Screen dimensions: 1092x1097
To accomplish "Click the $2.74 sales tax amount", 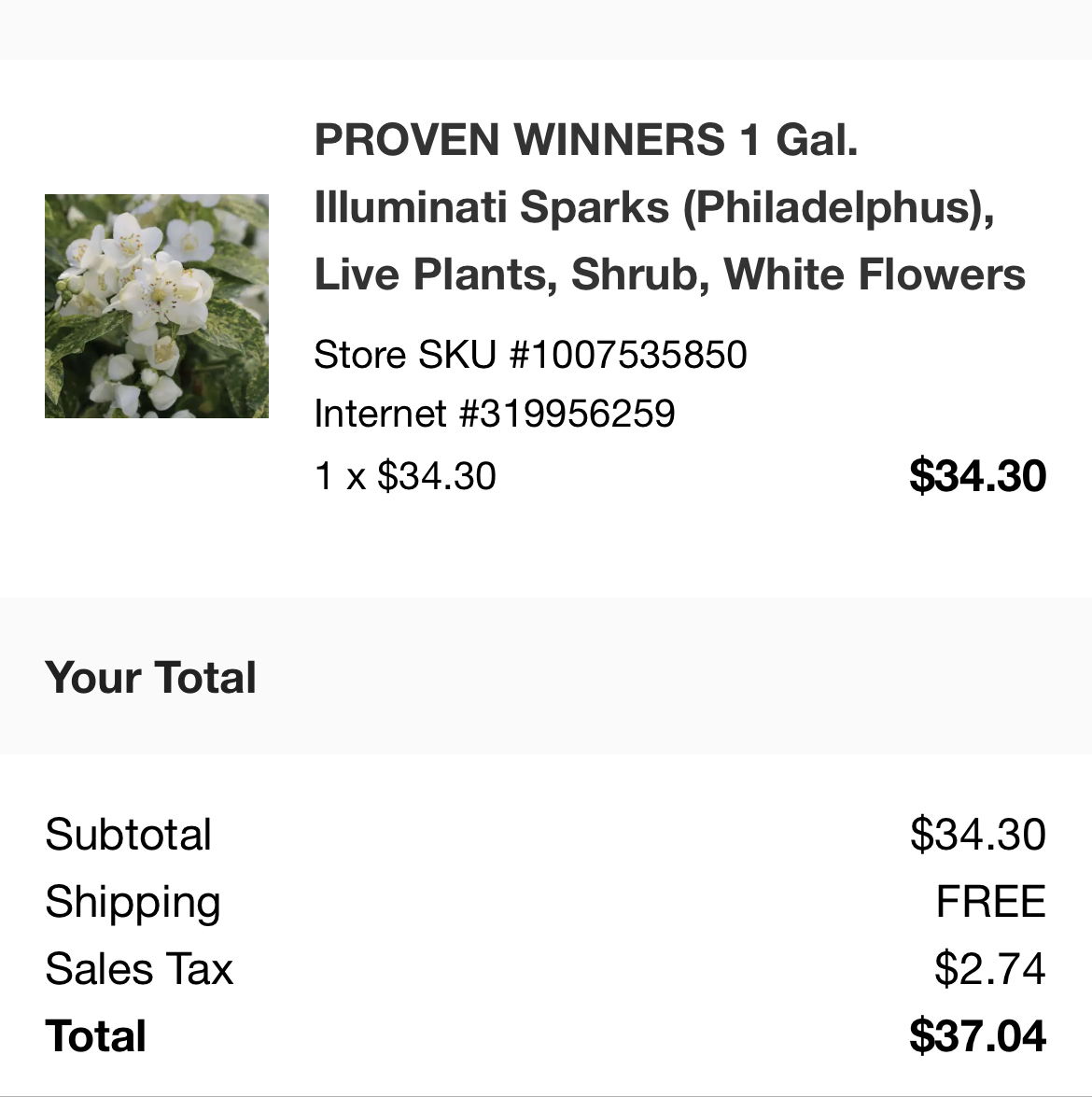I will click(x=989, y=969).
